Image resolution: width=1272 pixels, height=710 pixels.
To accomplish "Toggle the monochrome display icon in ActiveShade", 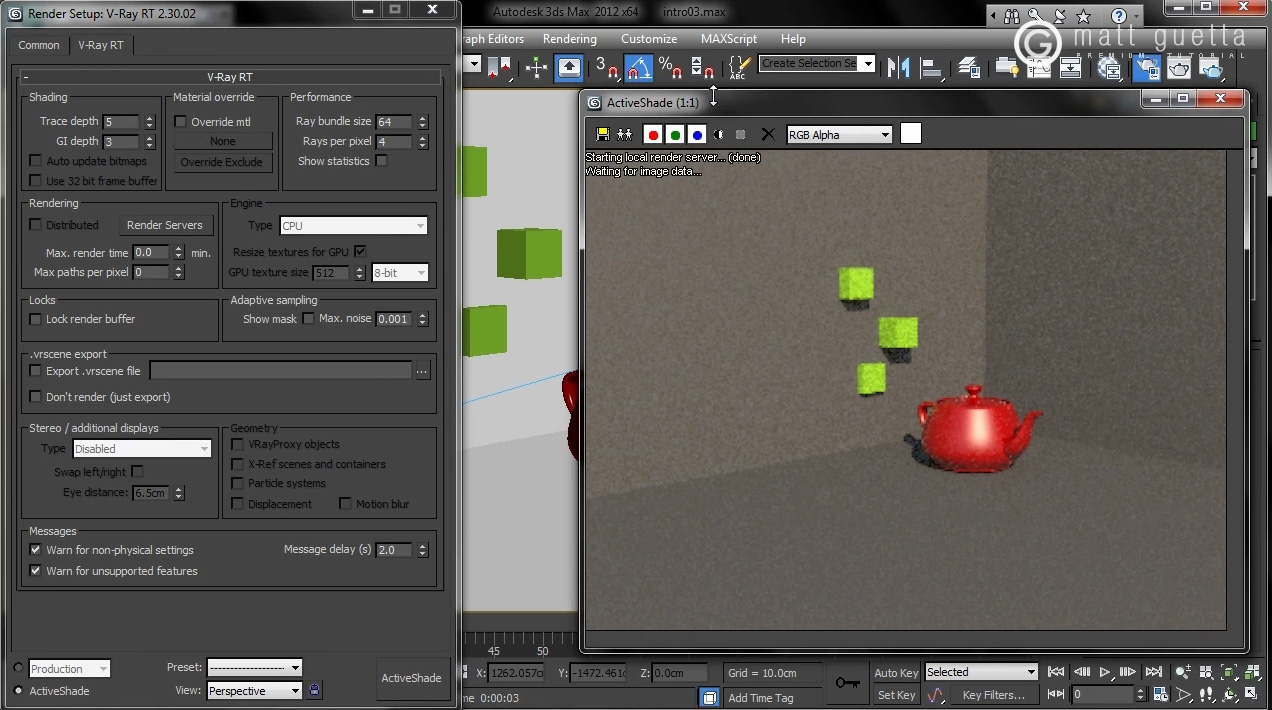I will click(x=741, y=134).
